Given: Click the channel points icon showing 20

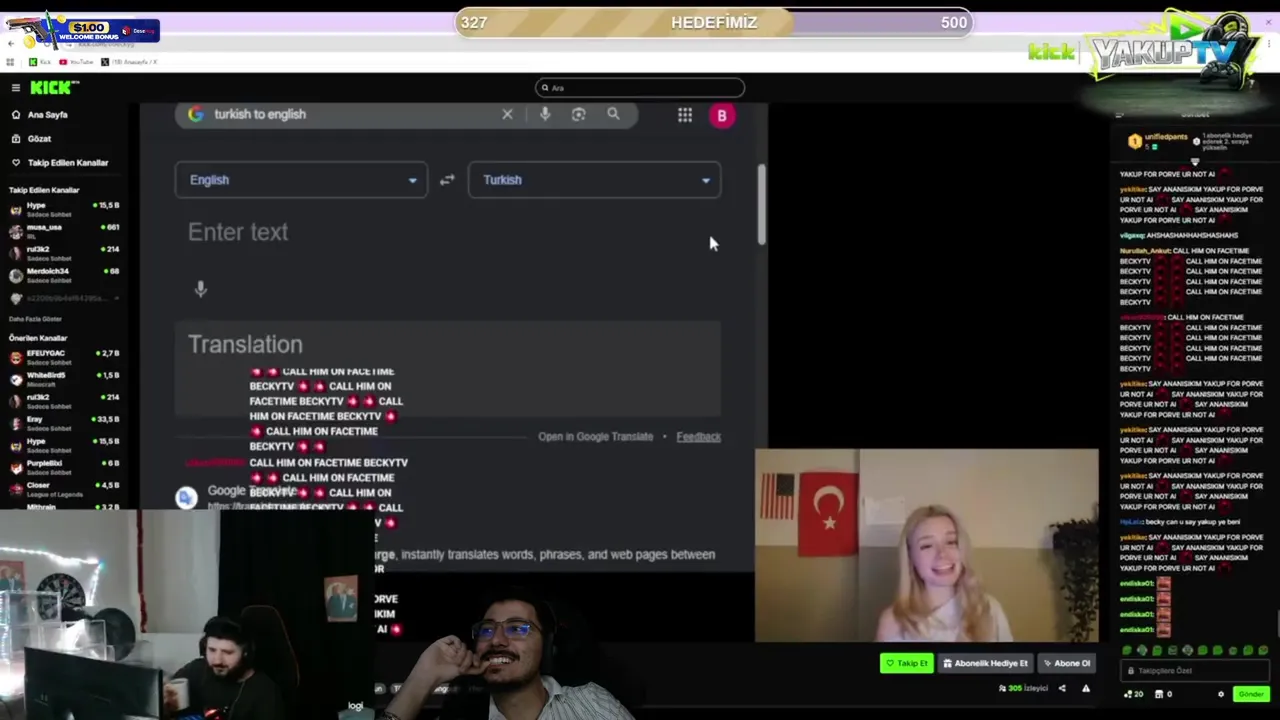Looking at the screenshot, I should [1133, 694].
